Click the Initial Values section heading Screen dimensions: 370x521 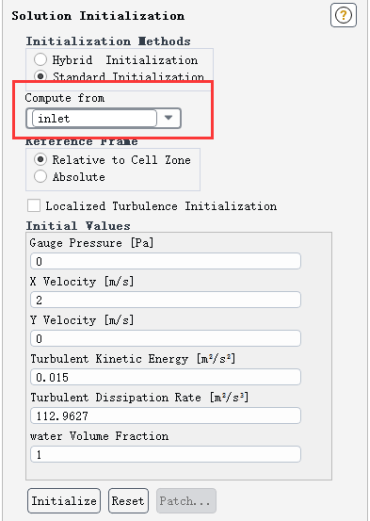(78, 226)
